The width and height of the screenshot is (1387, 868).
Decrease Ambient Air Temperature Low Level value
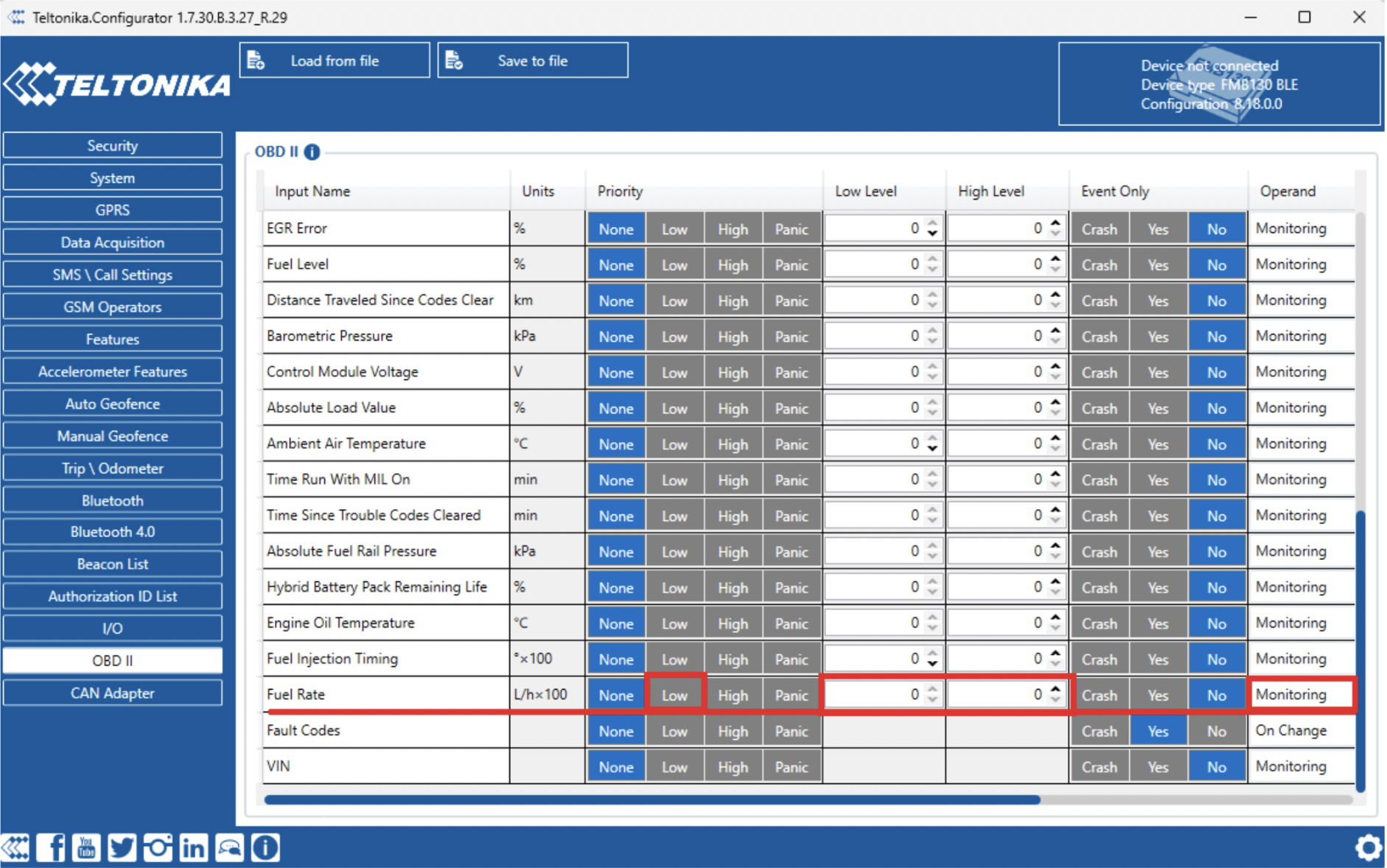932,449
